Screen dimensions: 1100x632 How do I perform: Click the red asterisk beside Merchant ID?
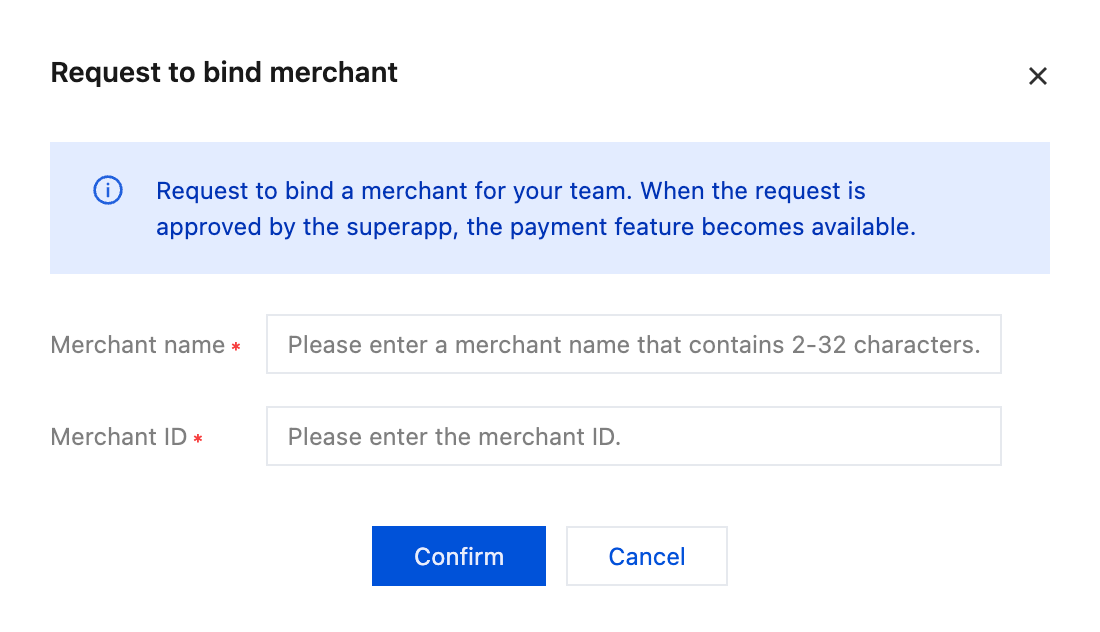tap(198, 439)
